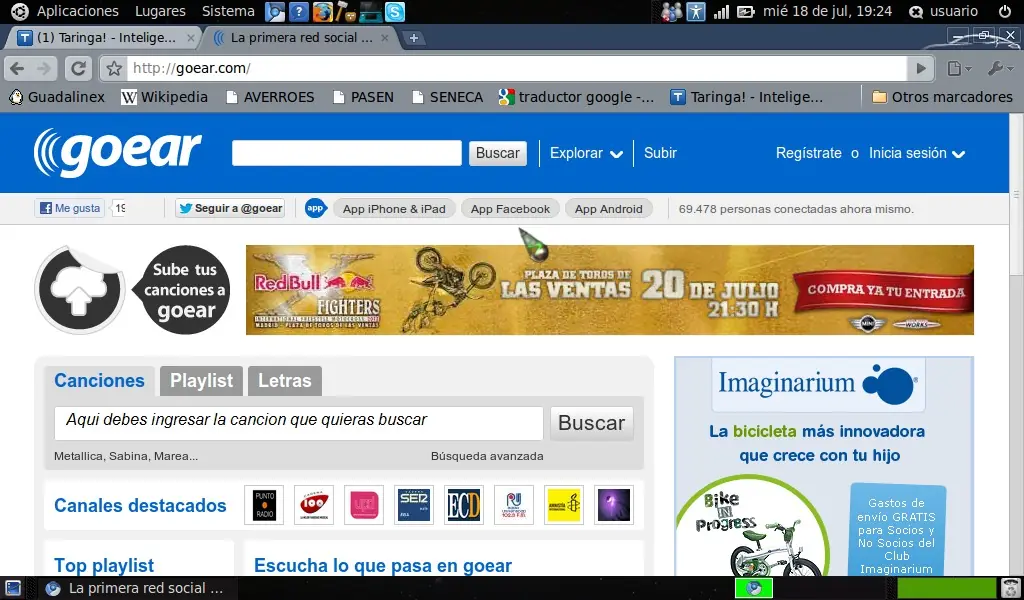The height and width of the screenshot is (600, 1024).
Task: Open the Lugares menu
Action: [x=160, y=11]
